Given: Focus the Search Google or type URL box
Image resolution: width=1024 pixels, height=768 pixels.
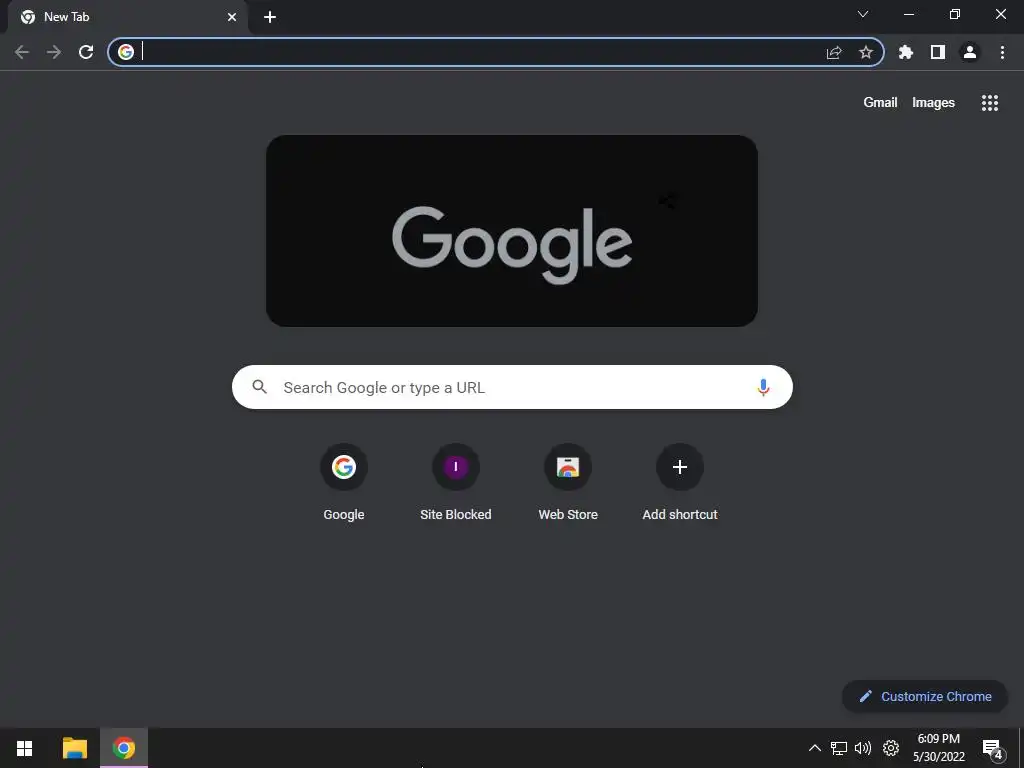Looking at the screenshot, I should tap(512, 387).
